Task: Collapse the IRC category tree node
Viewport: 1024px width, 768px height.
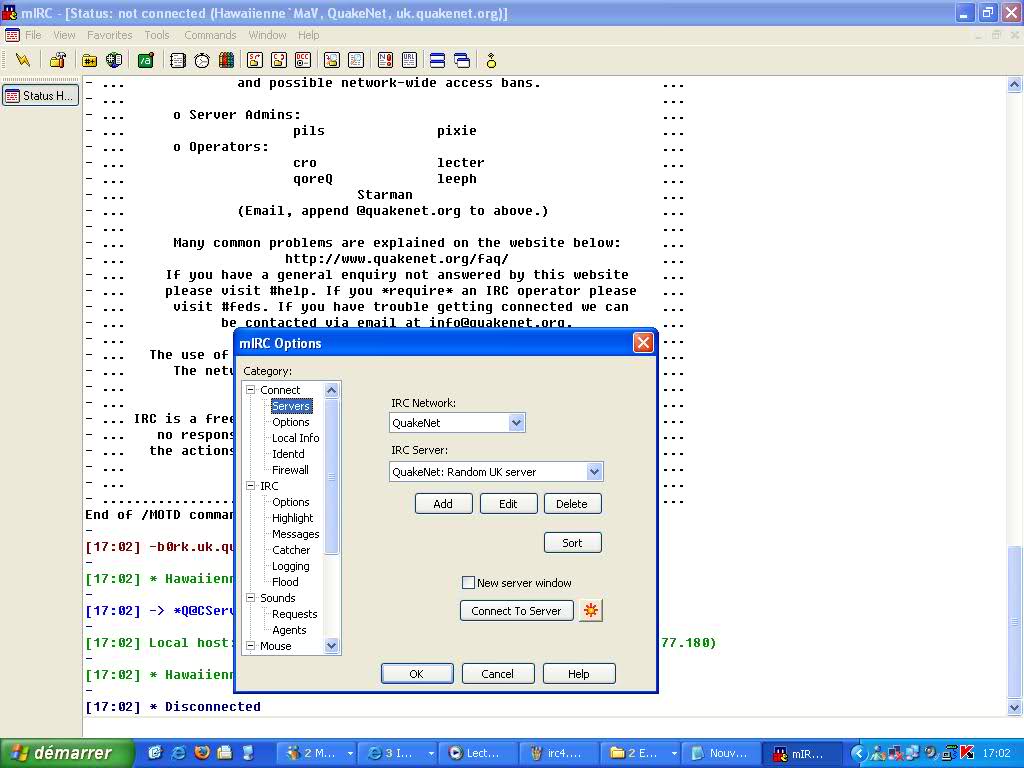Action: coord(250,486)
